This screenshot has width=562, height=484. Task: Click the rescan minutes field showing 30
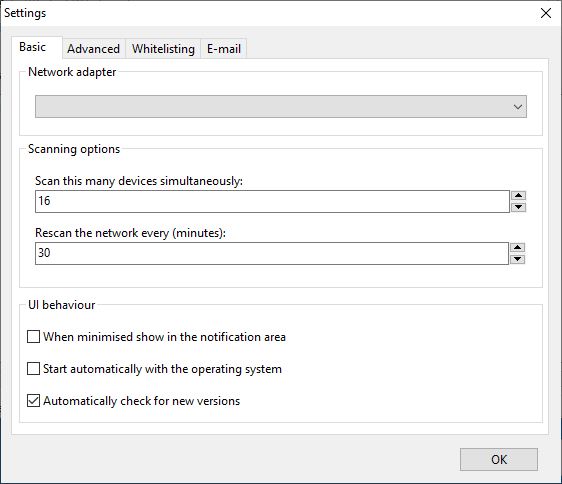(x=272, y=253)
